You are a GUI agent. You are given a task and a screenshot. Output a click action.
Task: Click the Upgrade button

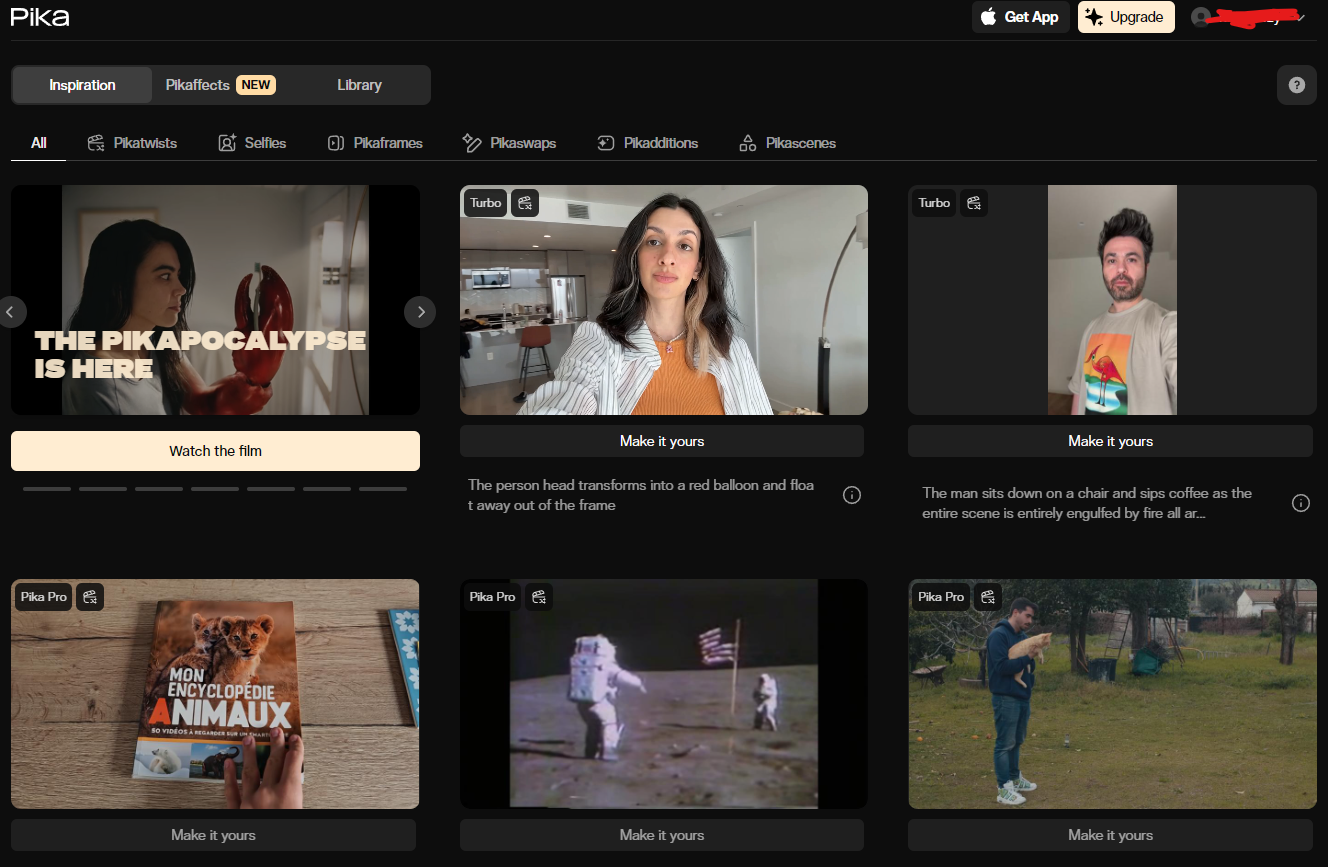click(1125, 17)
